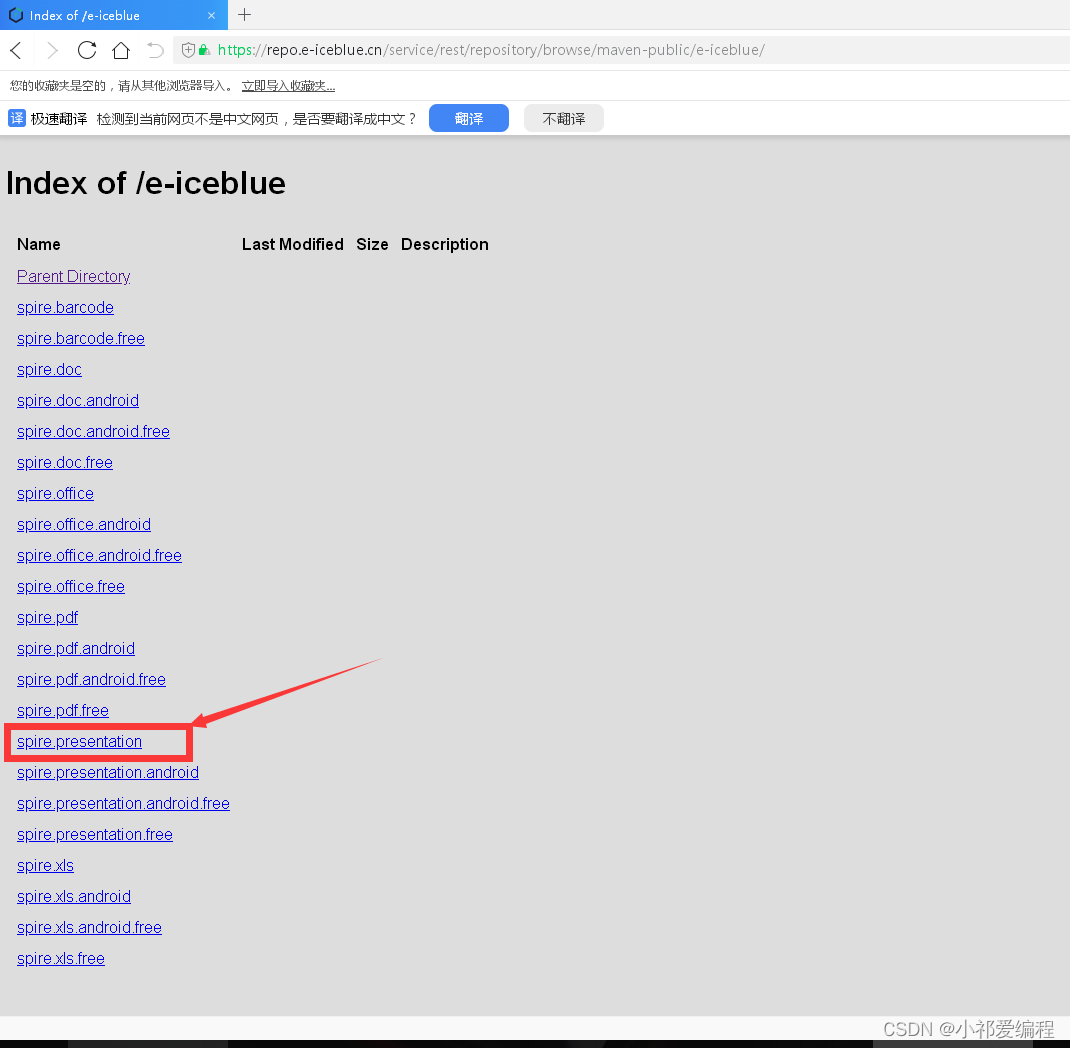This screenshot has height=1048, width=1070.
Task: Open the spire.doc link
Action: tap(49, 370)
